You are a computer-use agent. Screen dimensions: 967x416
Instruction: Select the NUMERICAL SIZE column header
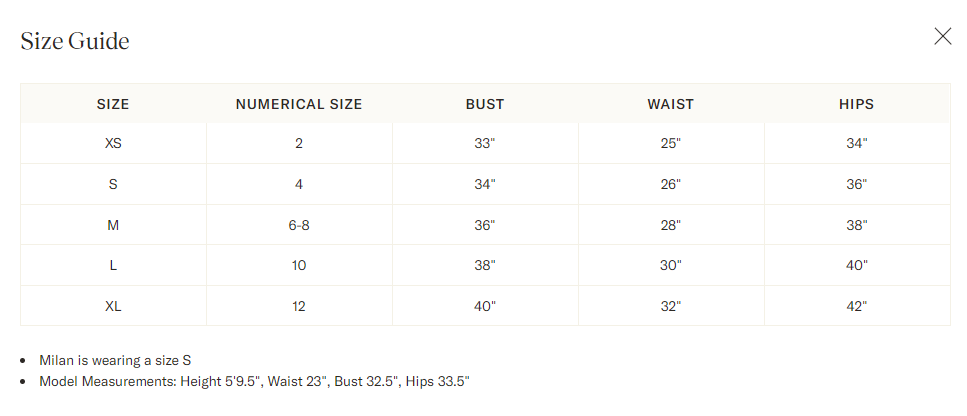click(298, 104)
